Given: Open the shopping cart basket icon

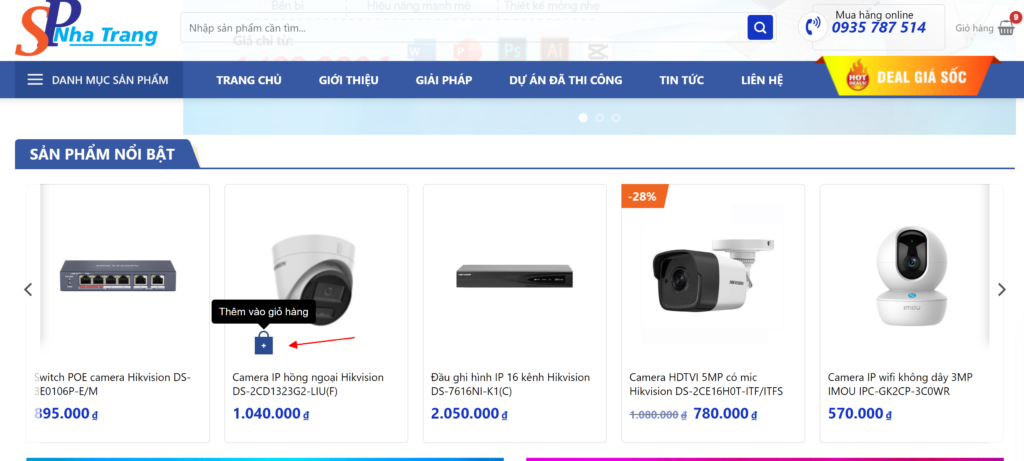Looking at the screenshot, I should (1006, 28).
